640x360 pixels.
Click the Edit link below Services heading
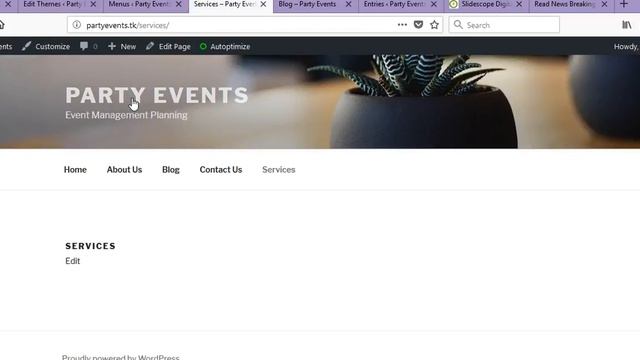tap(73, 261)
